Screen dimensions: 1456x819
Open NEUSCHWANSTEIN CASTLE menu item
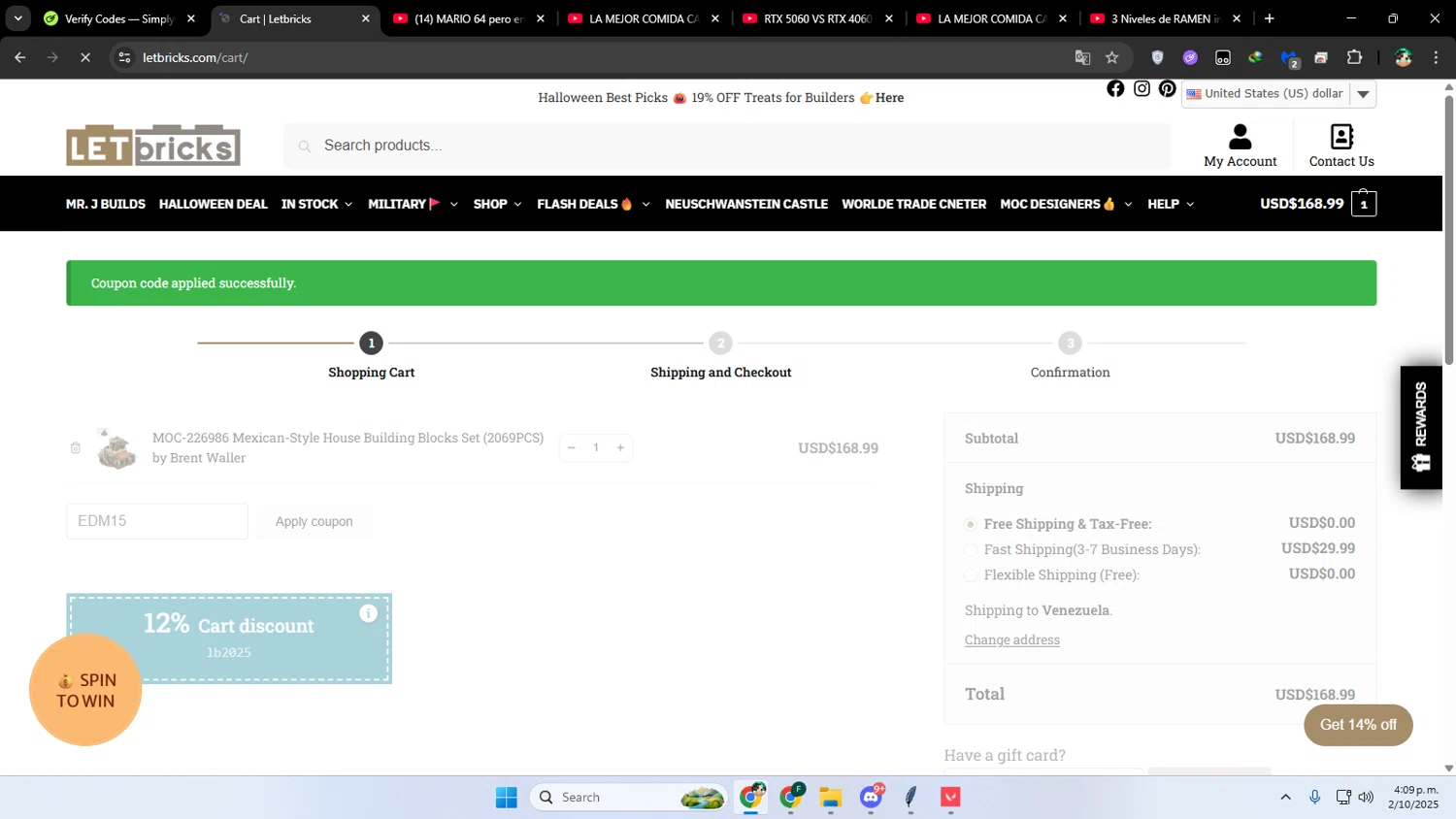coord(746,204)
